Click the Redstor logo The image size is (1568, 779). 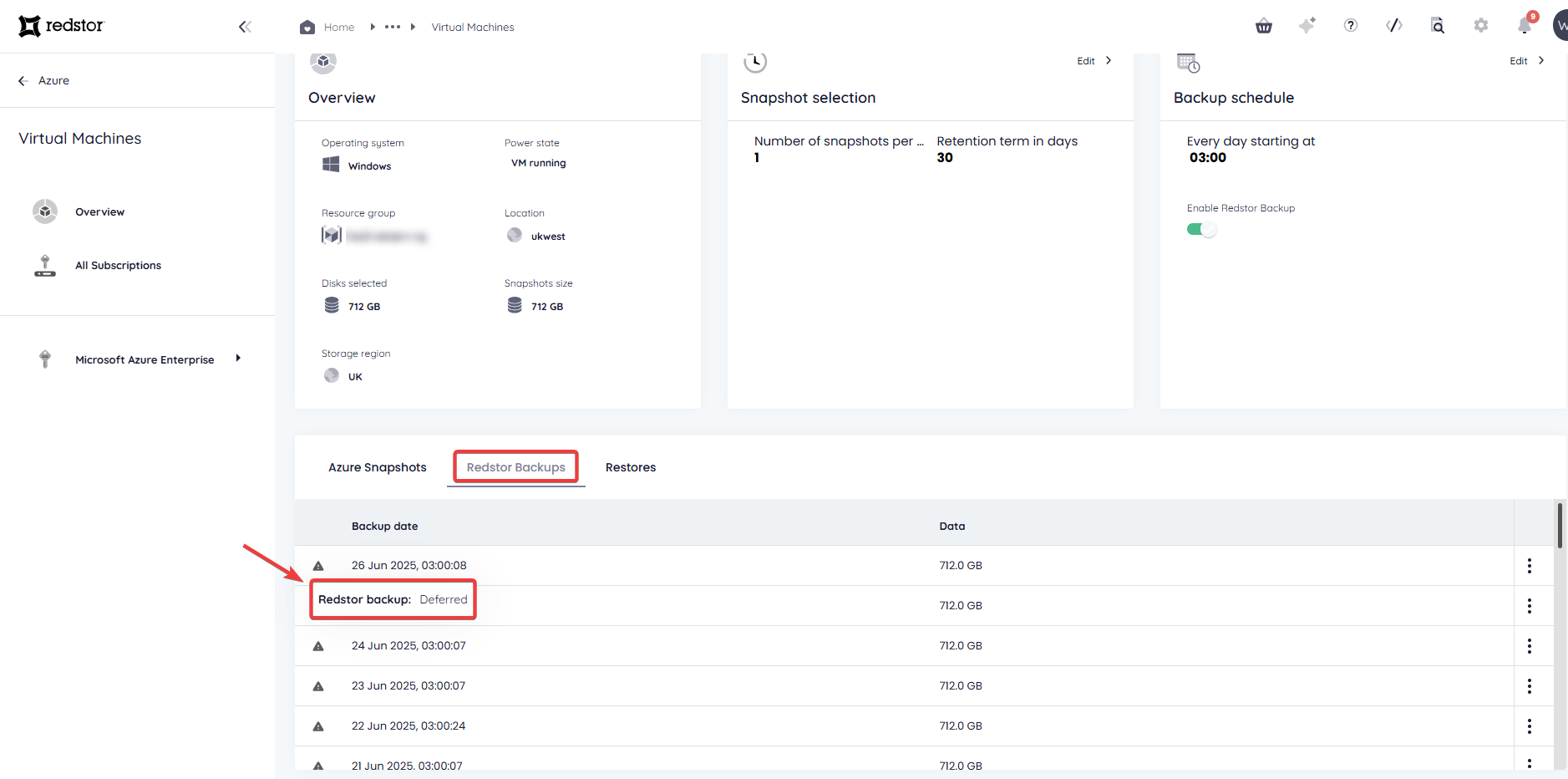(x=61, y=26)
